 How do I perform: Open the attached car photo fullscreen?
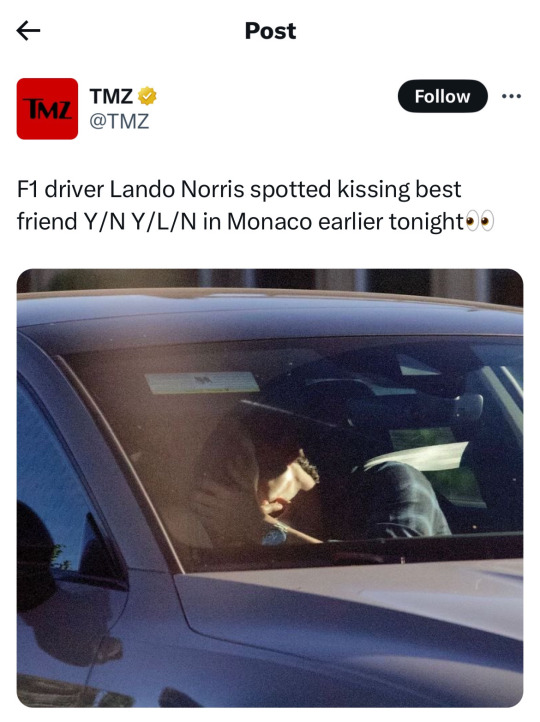pyautogui.click(x=270, y=488)
